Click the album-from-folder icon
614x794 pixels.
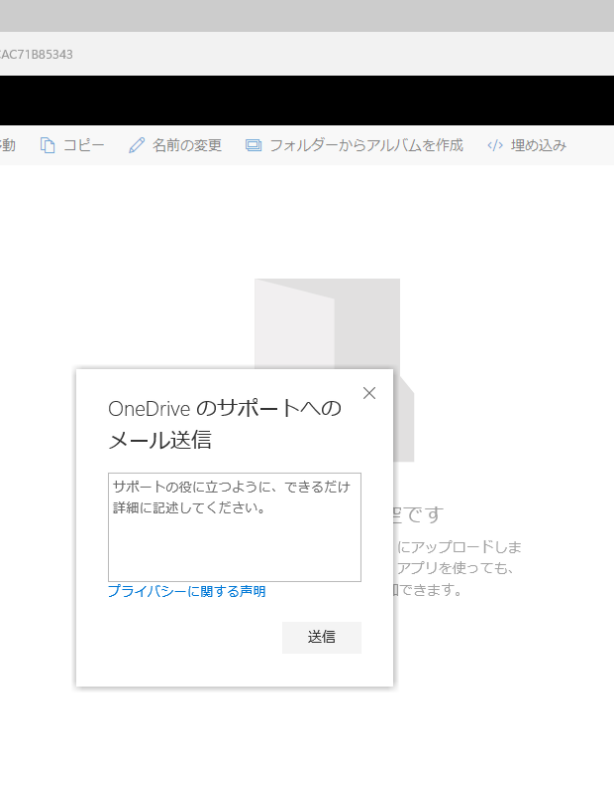pos(254,145)
